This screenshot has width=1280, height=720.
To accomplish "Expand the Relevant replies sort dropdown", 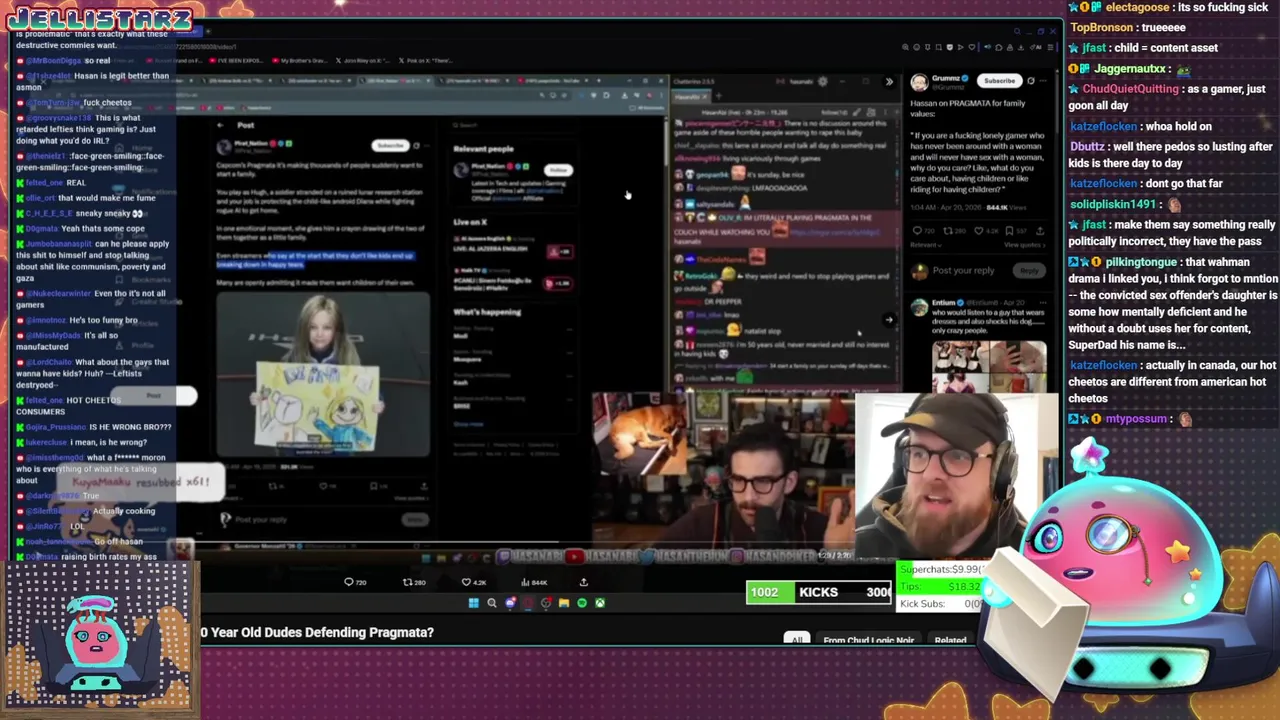I will click(927, 245).
